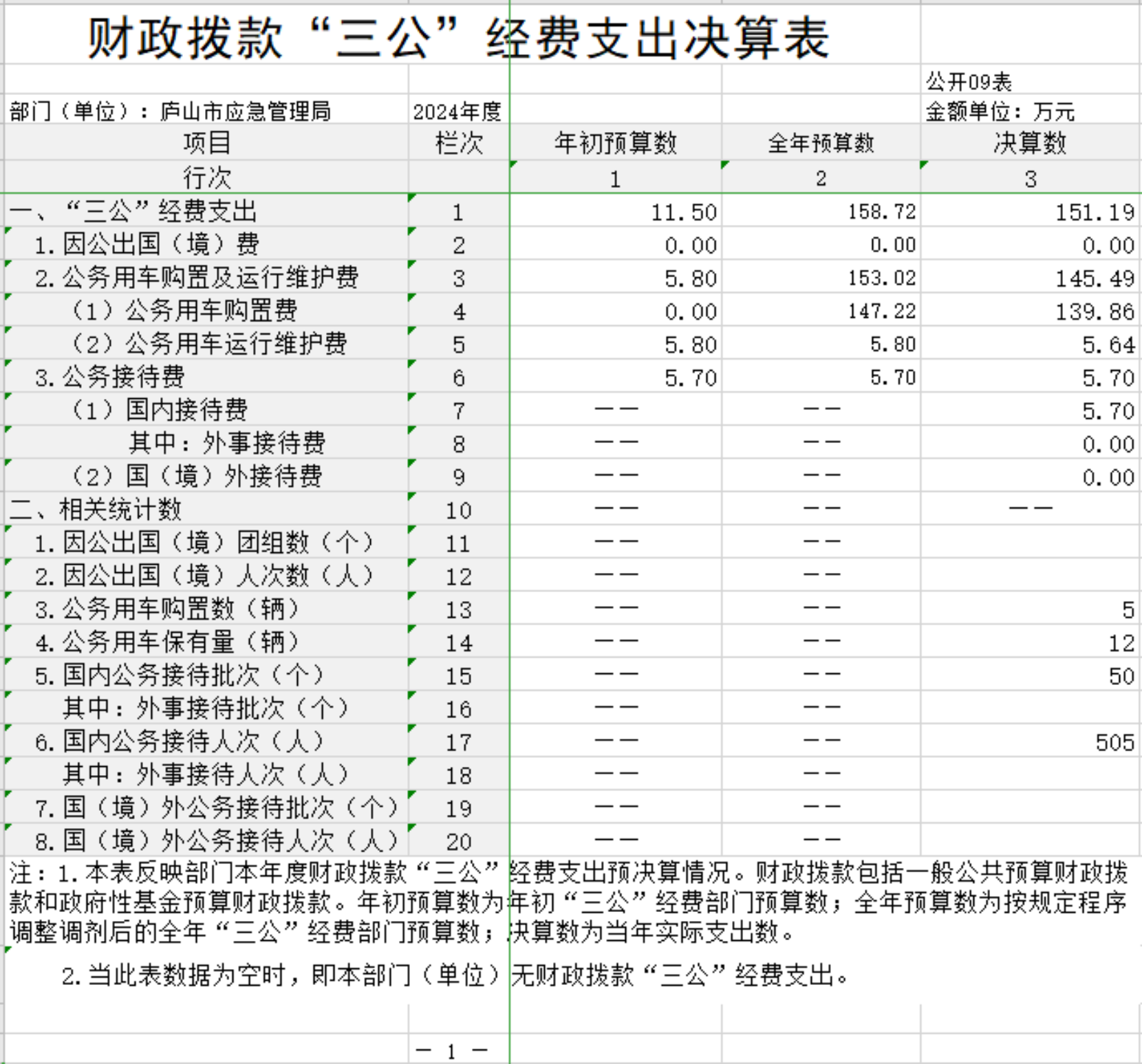This screenshot has height=1064, width=1142.
Task: Select the 栏次 header cell
Action: (459, 143)
